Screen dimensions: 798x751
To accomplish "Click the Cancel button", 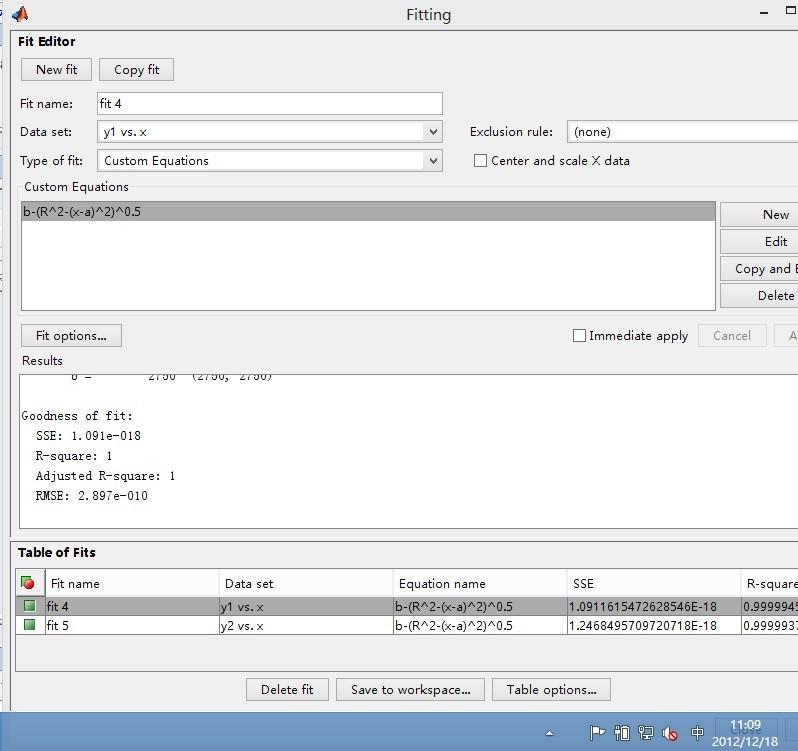I will click(732, 336).
